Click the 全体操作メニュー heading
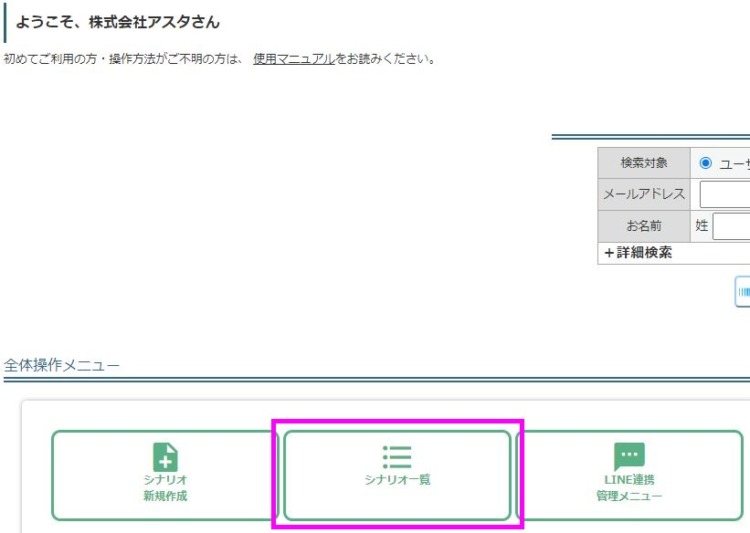 coord(61,365)
